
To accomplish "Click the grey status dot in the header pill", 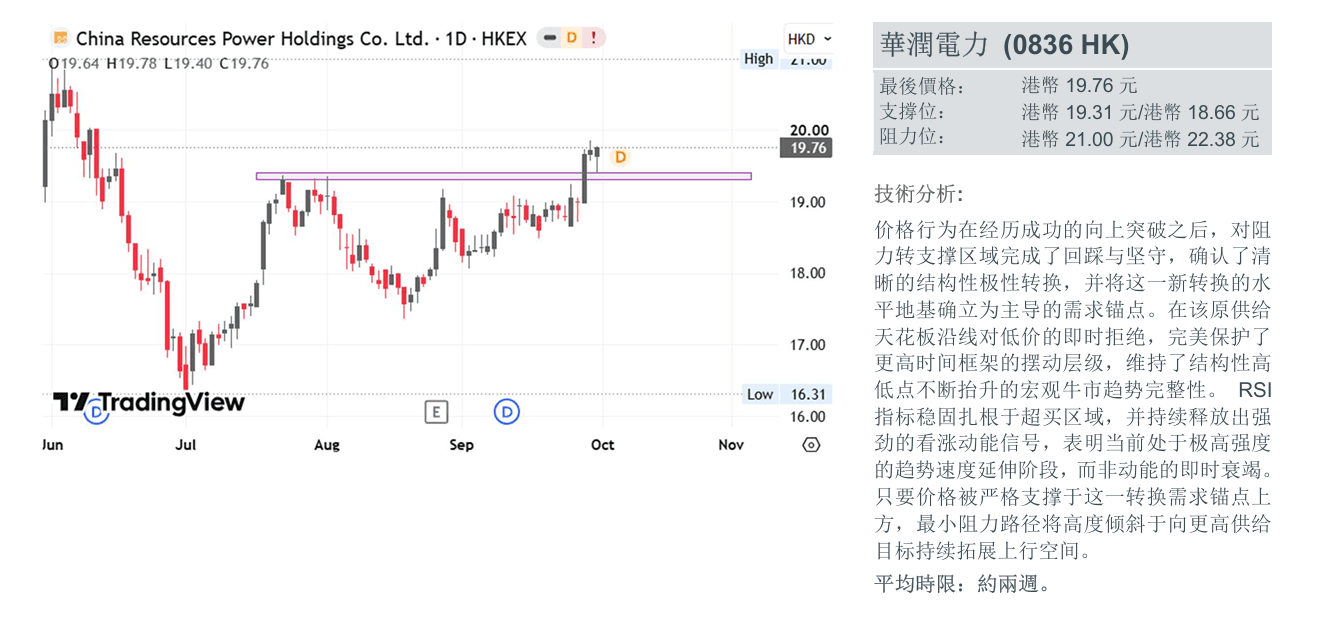I will (x=550, y=38).
